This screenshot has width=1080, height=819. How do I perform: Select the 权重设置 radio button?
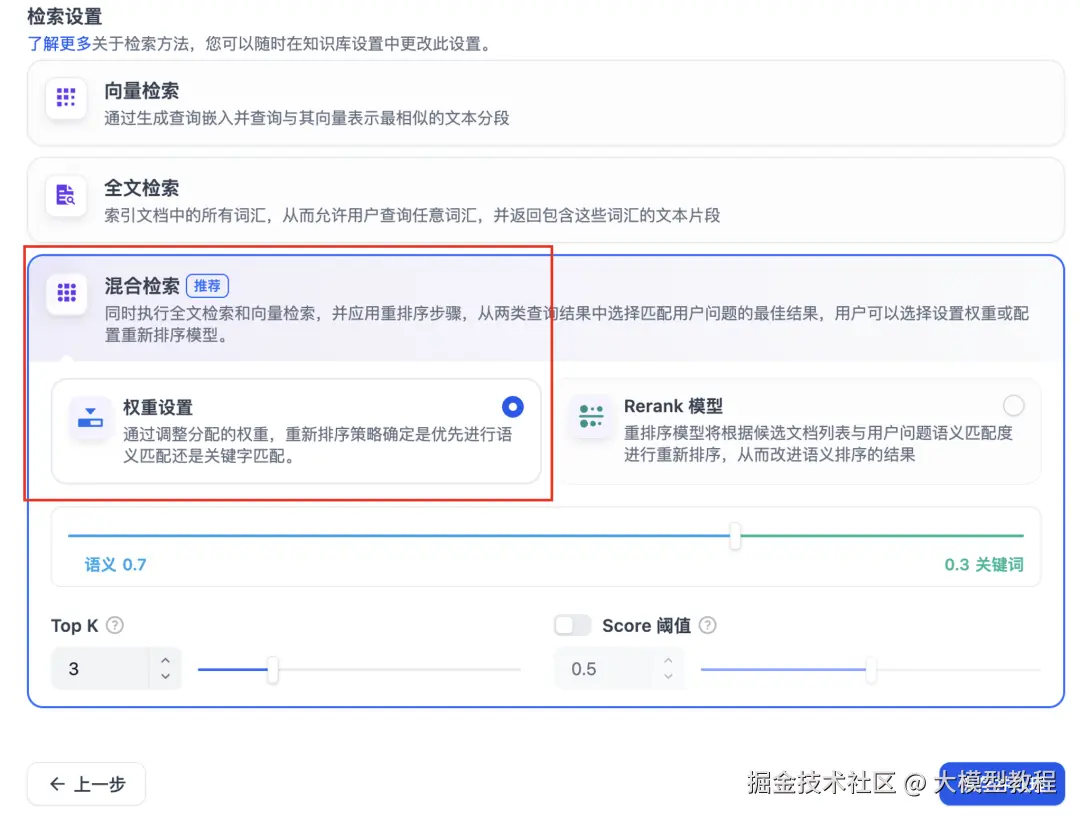click(513, 407)
